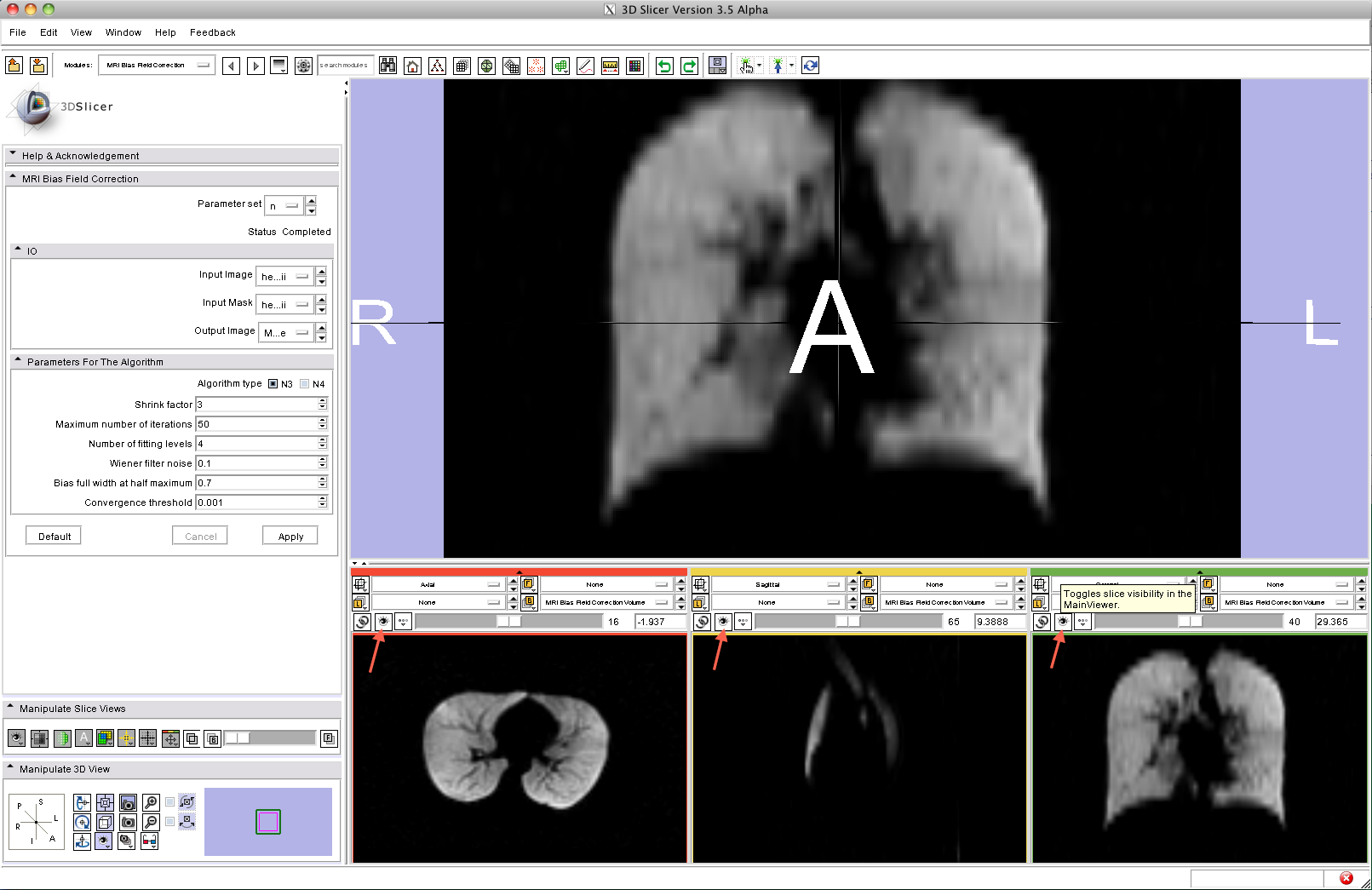This screenshot has width=1372, height=890.
Task: Select the N4 algorithm type checkbox
Action: point(305,384)
